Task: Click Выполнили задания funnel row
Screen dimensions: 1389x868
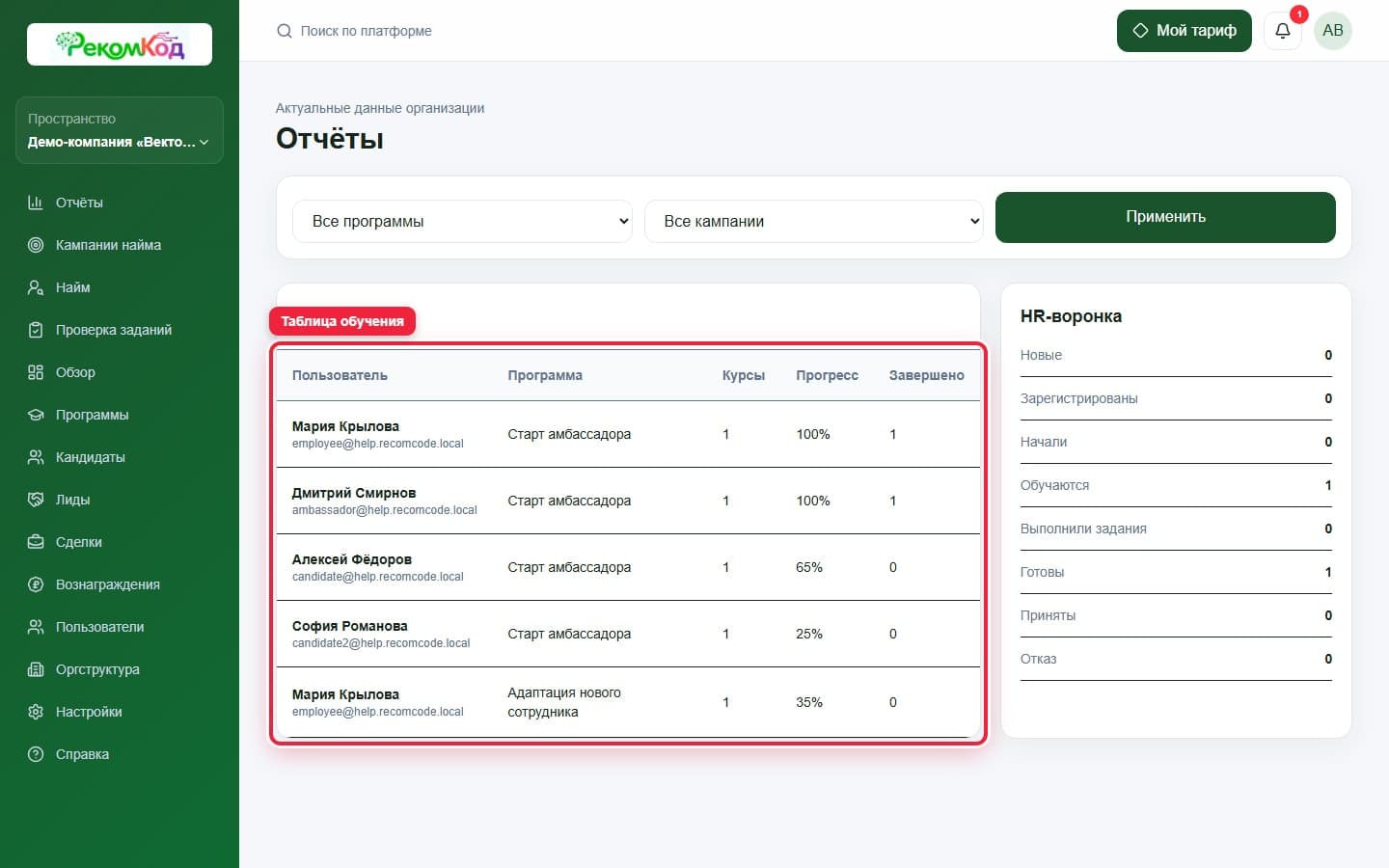Action: coord(1176,529)
